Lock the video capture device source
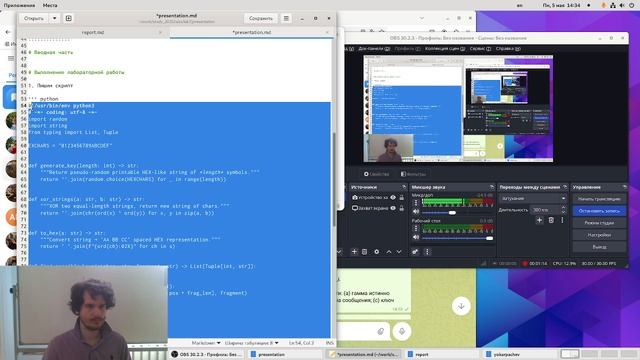This screenshot has width=640, height=360. pos(402,198)
